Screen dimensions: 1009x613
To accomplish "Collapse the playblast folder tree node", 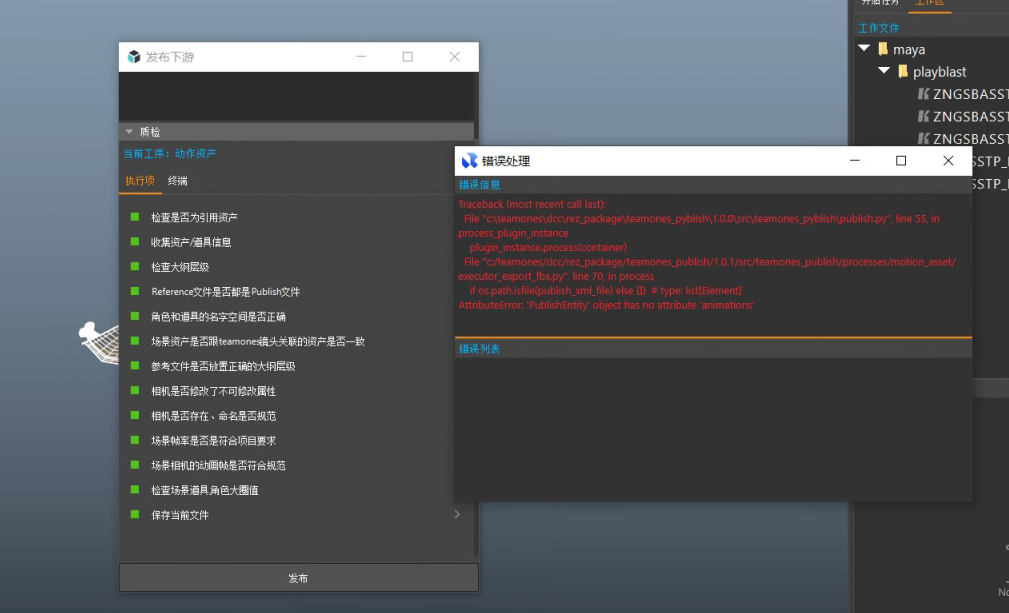I will pos(884,71).
